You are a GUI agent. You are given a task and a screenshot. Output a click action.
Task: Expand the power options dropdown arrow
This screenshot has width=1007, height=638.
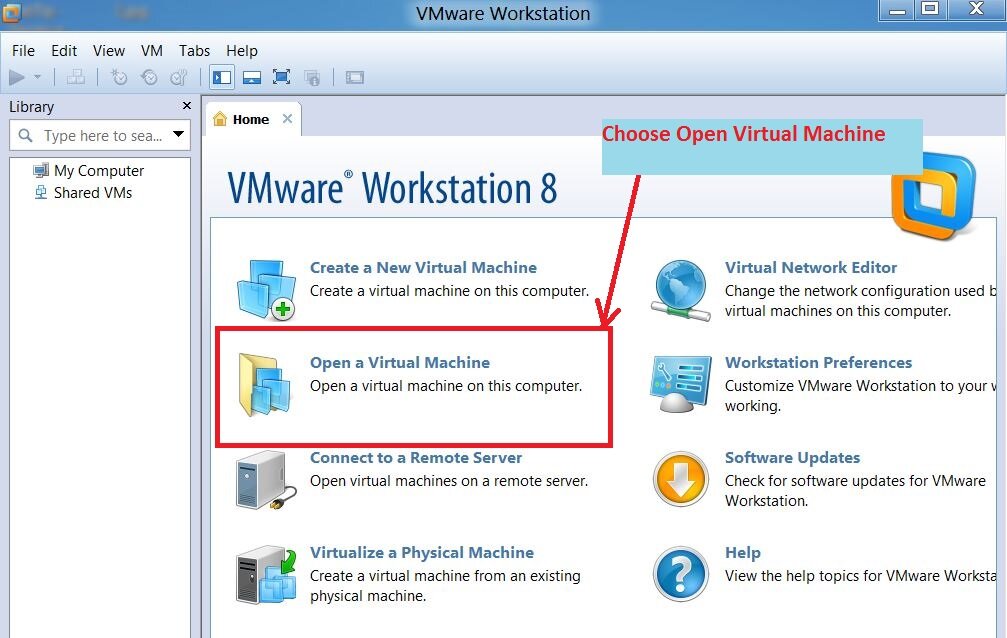click(37, 77)
